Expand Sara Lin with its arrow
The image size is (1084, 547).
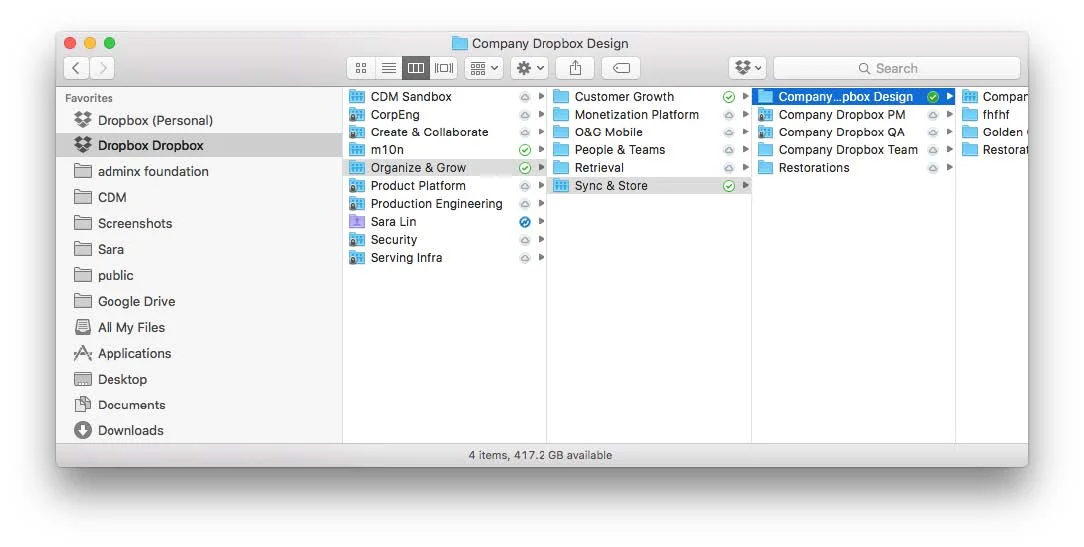click(x=541, y=221)
